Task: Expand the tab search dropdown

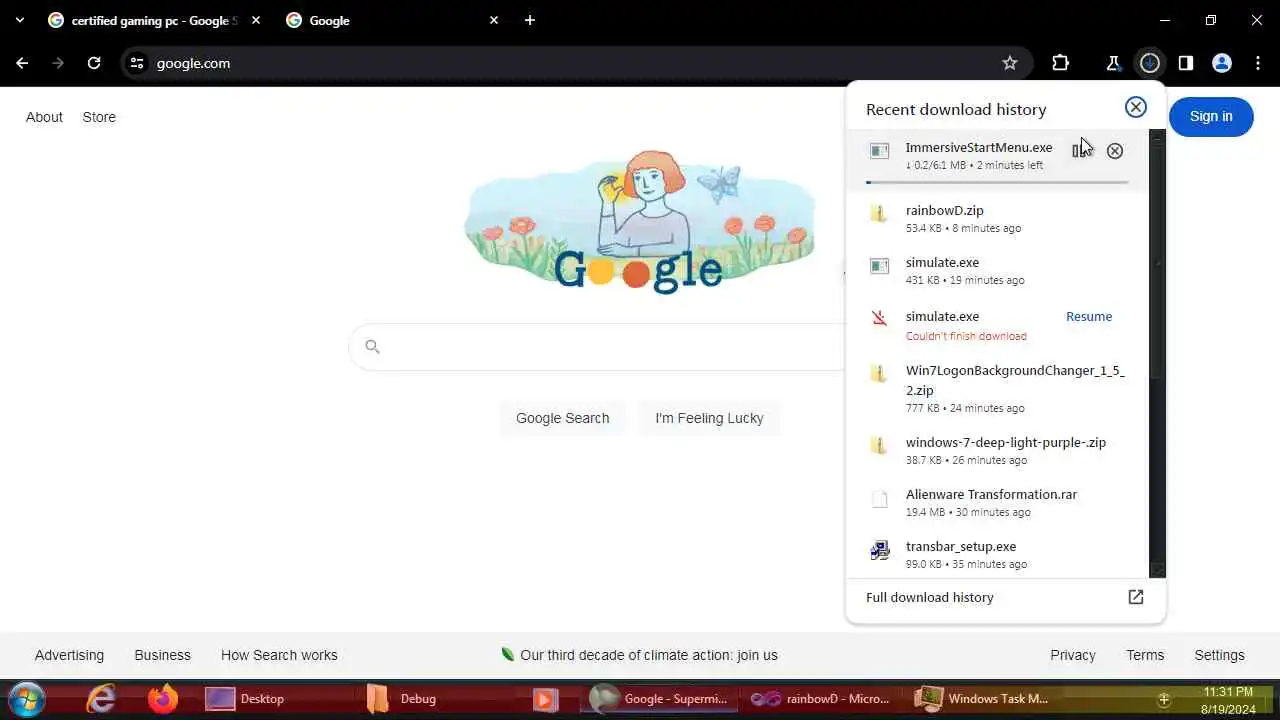Action: tap(19, 20)
